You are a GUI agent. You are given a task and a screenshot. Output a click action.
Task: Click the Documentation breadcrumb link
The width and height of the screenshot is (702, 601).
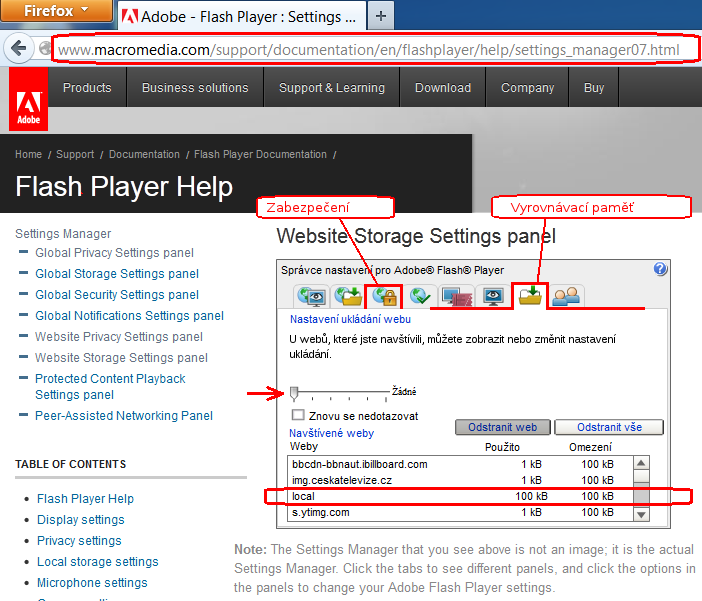pyautogui.click(x=144, y=155)
